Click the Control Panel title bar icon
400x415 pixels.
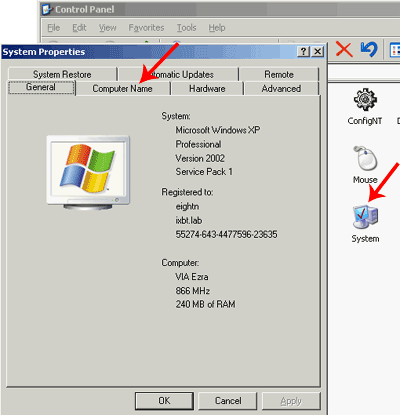coord(47,9)
